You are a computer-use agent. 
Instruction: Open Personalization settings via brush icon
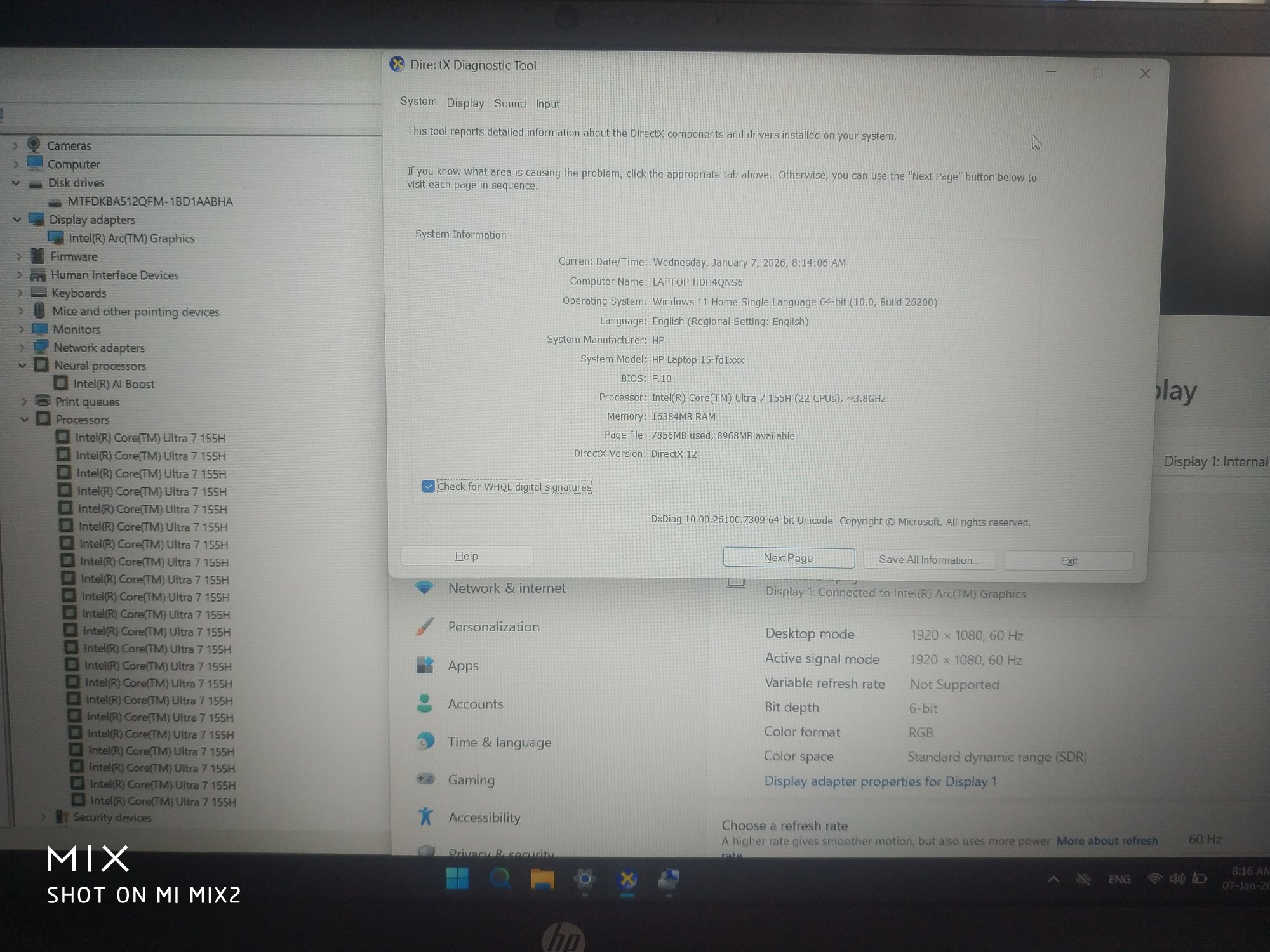[424, 626]
